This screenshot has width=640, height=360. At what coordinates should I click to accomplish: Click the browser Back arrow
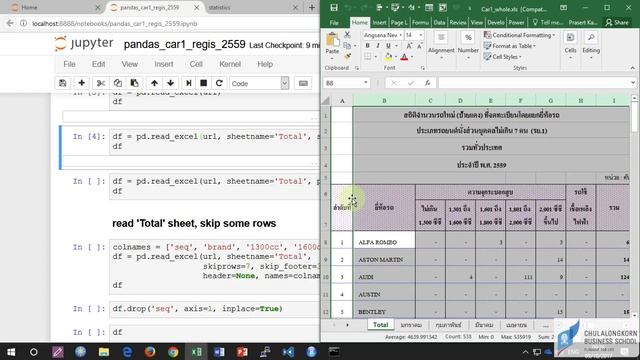click(10, 24)
